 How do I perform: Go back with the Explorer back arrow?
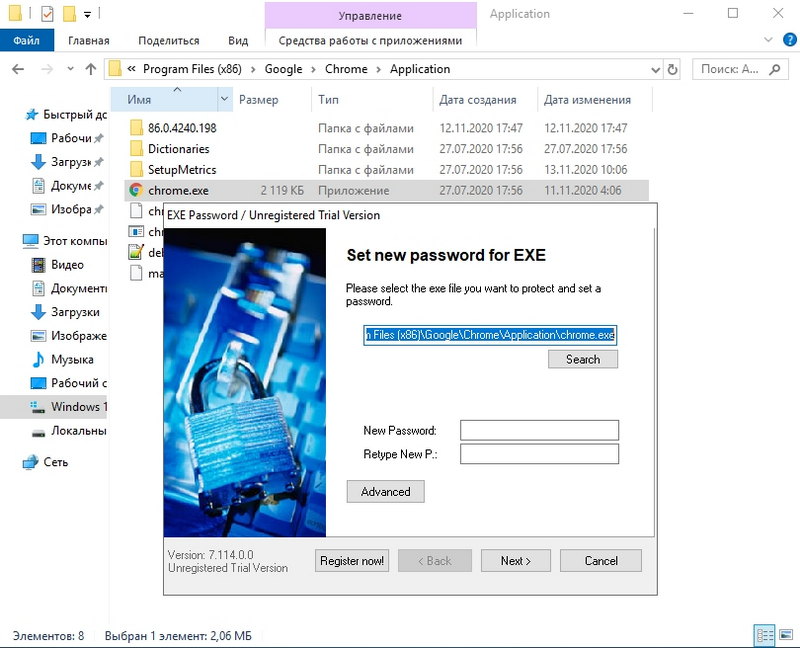(x=18, y=69)
